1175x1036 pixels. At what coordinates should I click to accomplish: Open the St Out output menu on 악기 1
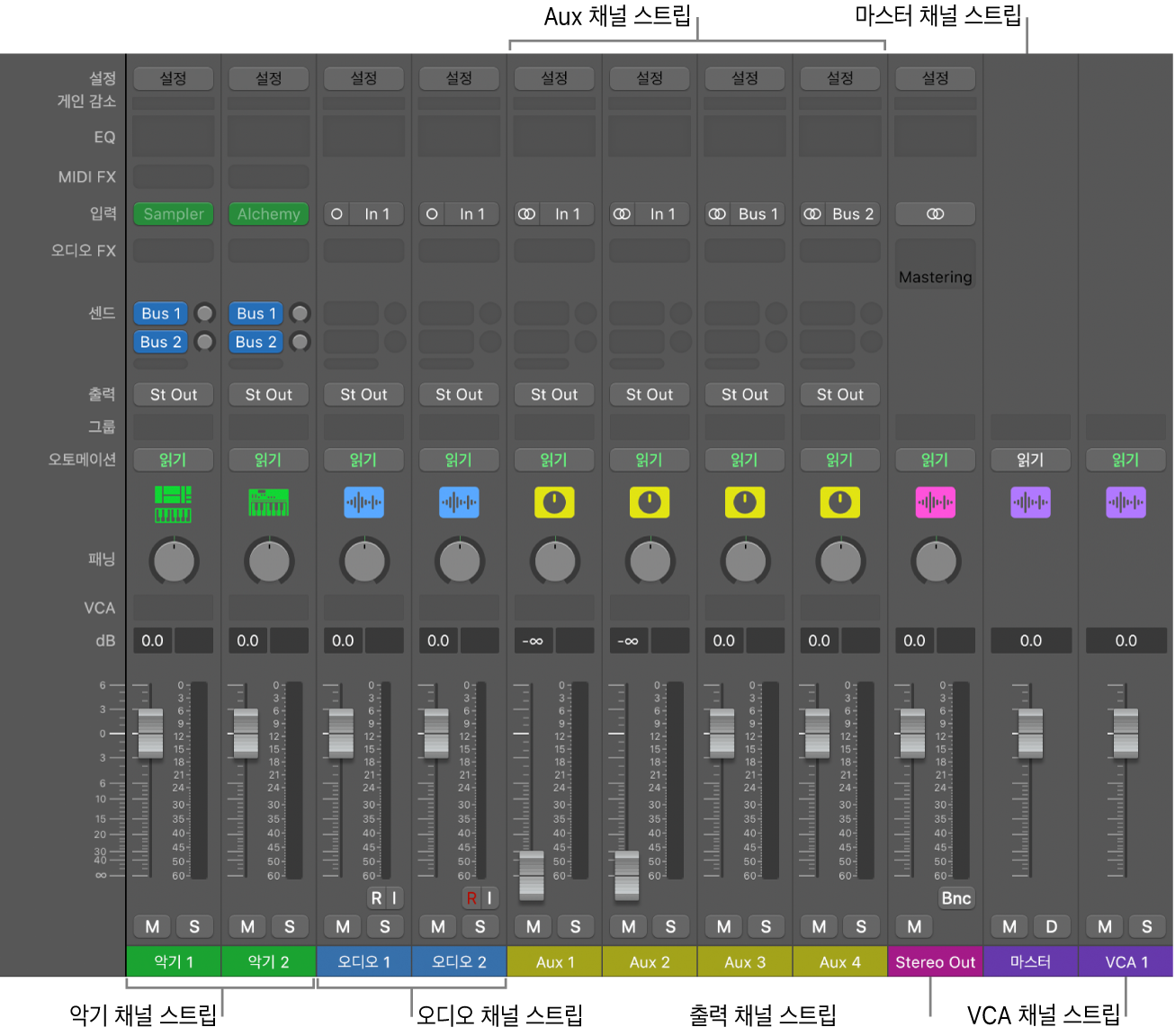[x=174, y=394]
